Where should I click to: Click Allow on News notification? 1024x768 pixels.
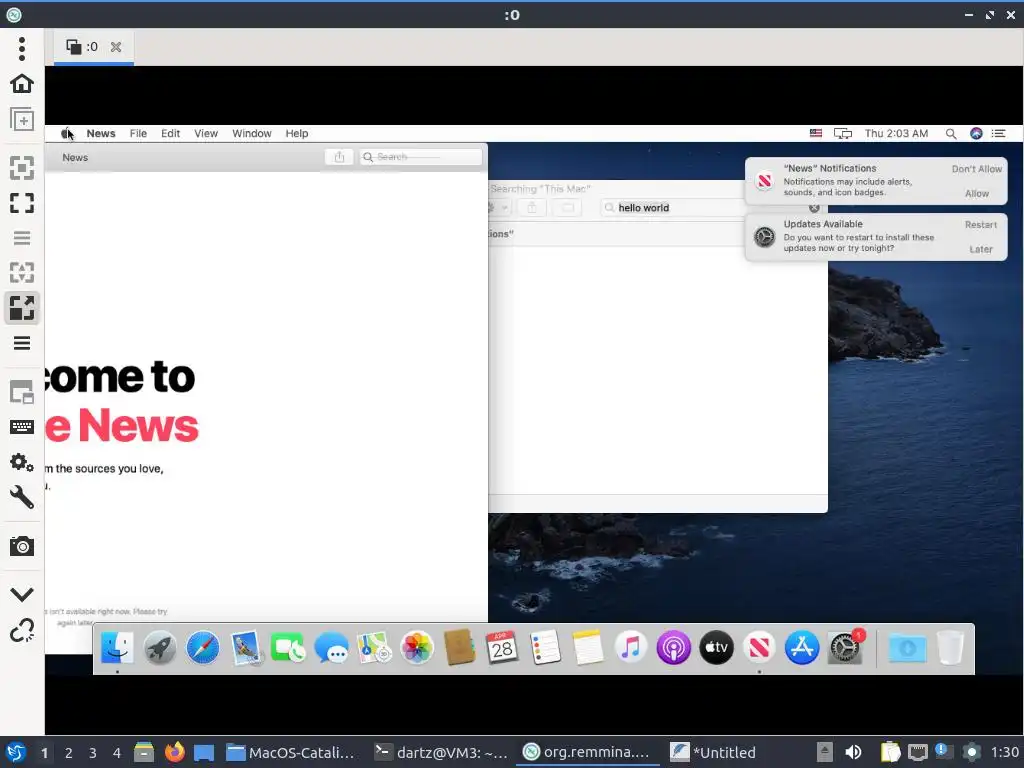point(976,193)
